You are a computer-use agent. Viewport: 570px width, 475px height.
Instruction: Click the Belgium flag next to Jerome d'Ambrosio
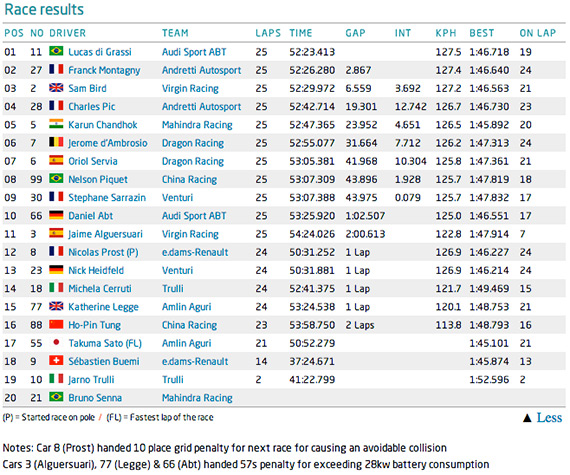pos(56,142)
